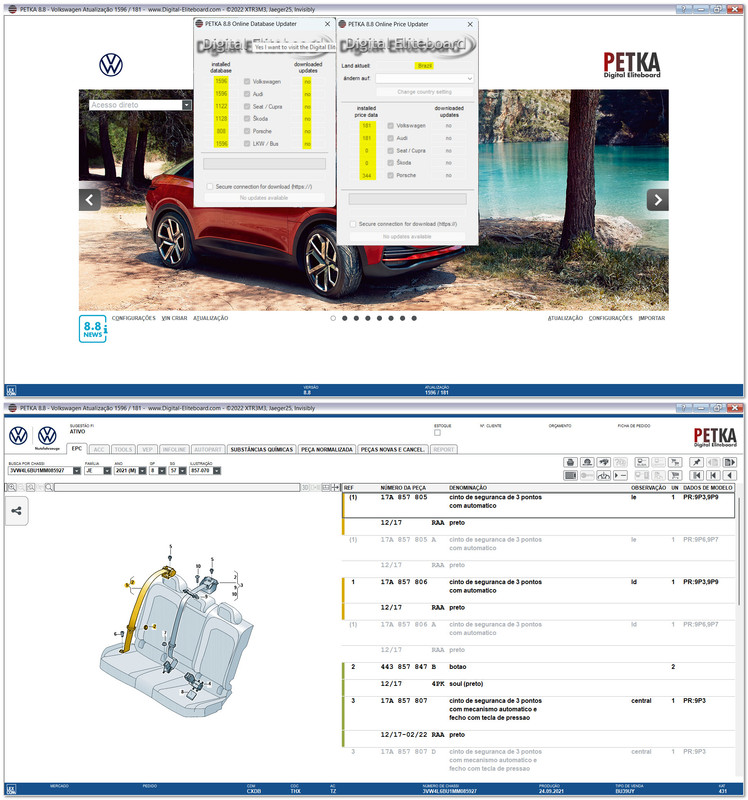Open Peça Normalizada tab
Image resolution: width=748 pixels, height=800 pixels.
click(327, 449)
